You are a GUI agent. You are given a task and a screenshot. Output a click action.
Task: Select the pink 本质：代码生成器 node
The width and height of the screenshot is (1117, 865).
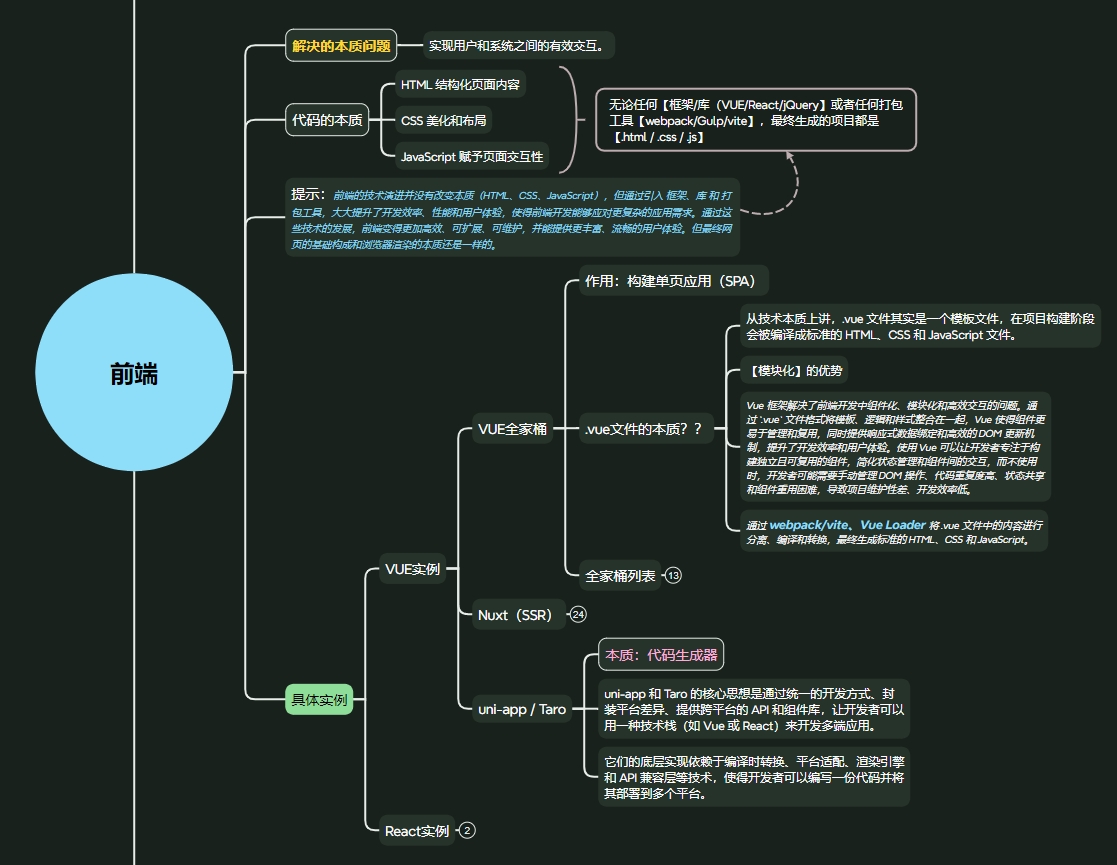(x=661, y=656)
